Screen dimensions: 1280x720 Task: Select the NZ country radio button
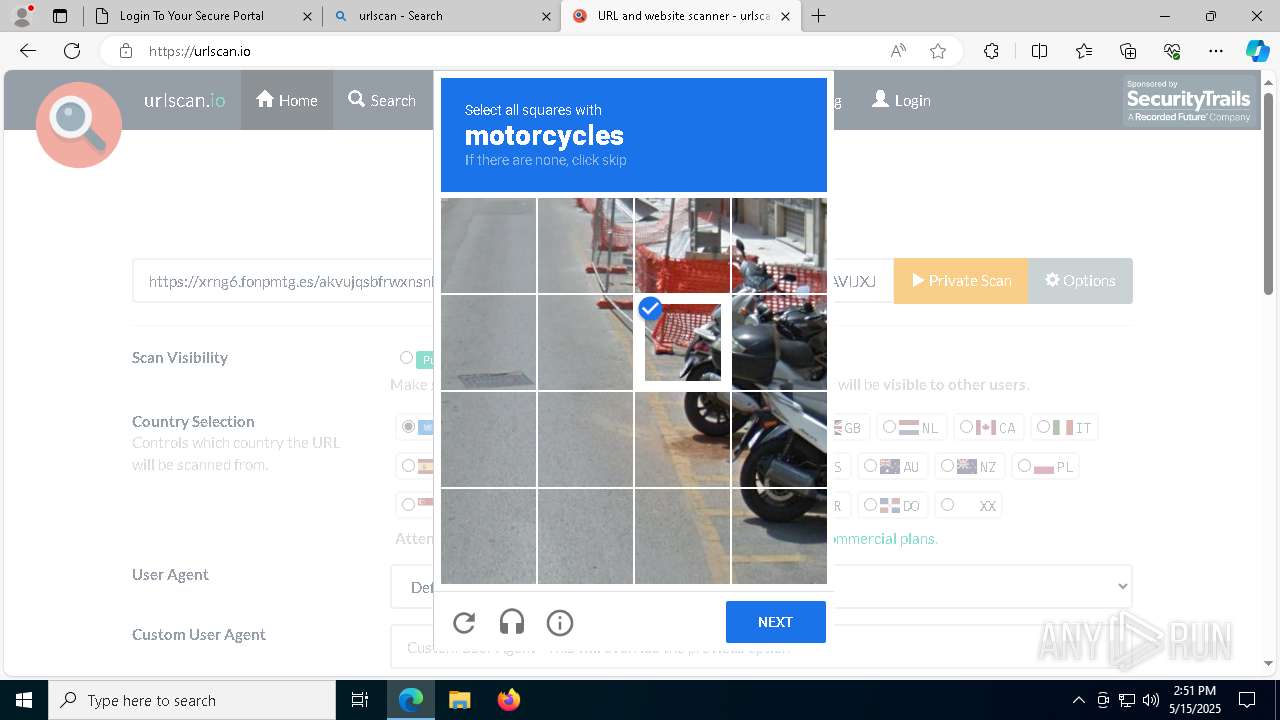pos(947,466)
